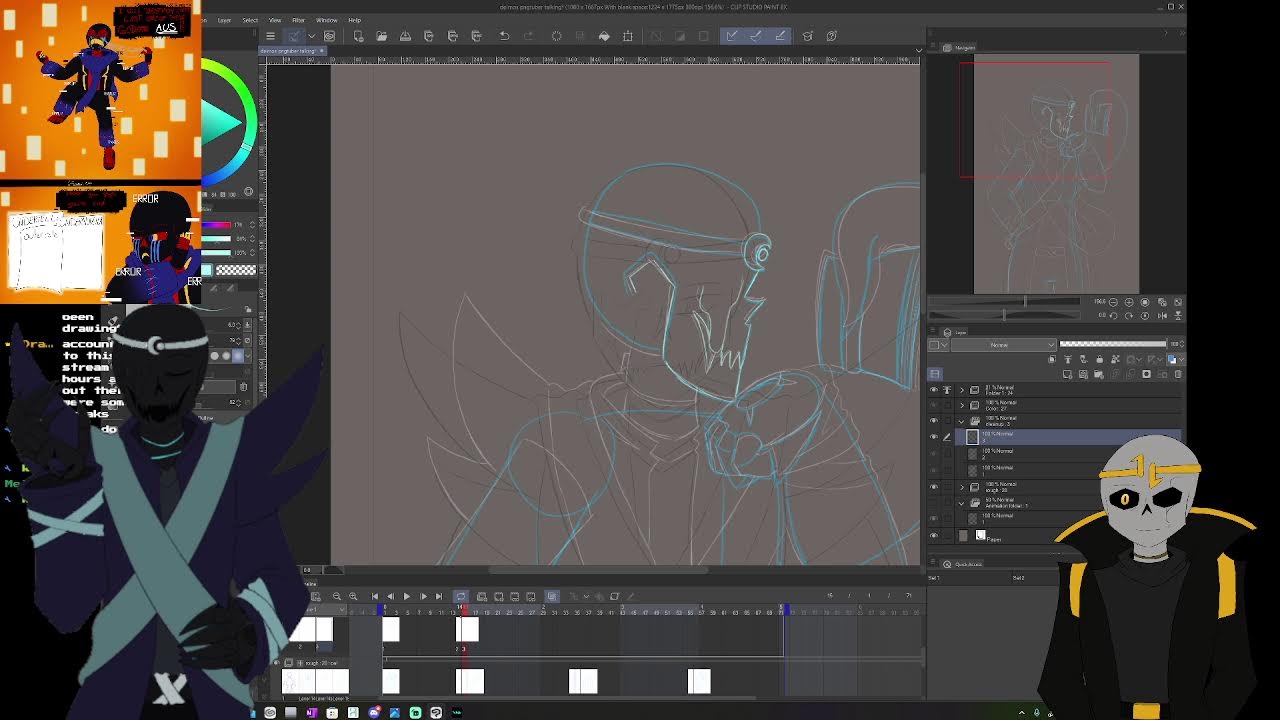This screenshot has width=1280, height=720.
Task: Expand the rough : 20 folder
Action: point(962,487)
